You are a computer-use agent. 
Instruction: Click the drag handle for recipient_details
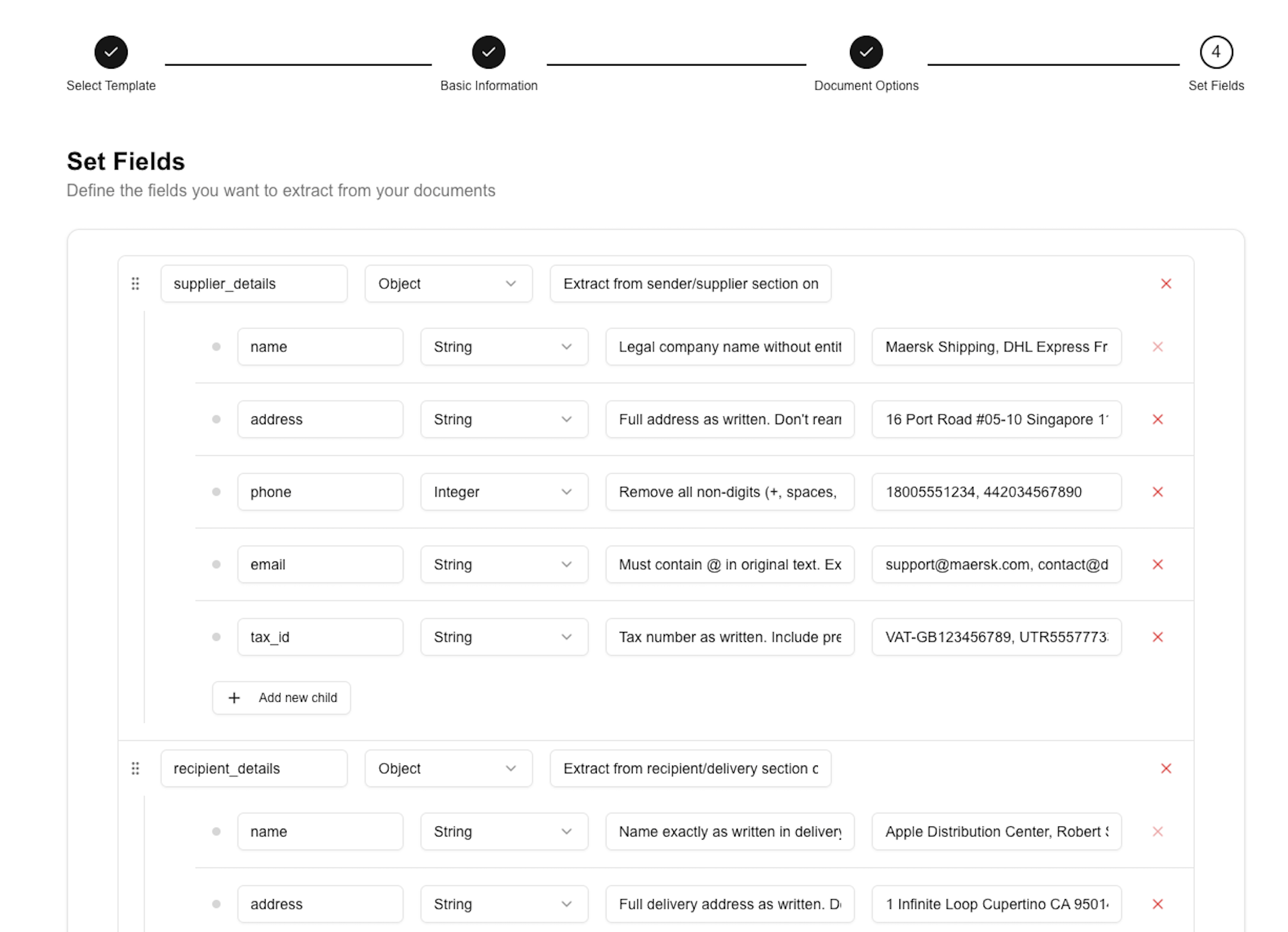point(136,769)
